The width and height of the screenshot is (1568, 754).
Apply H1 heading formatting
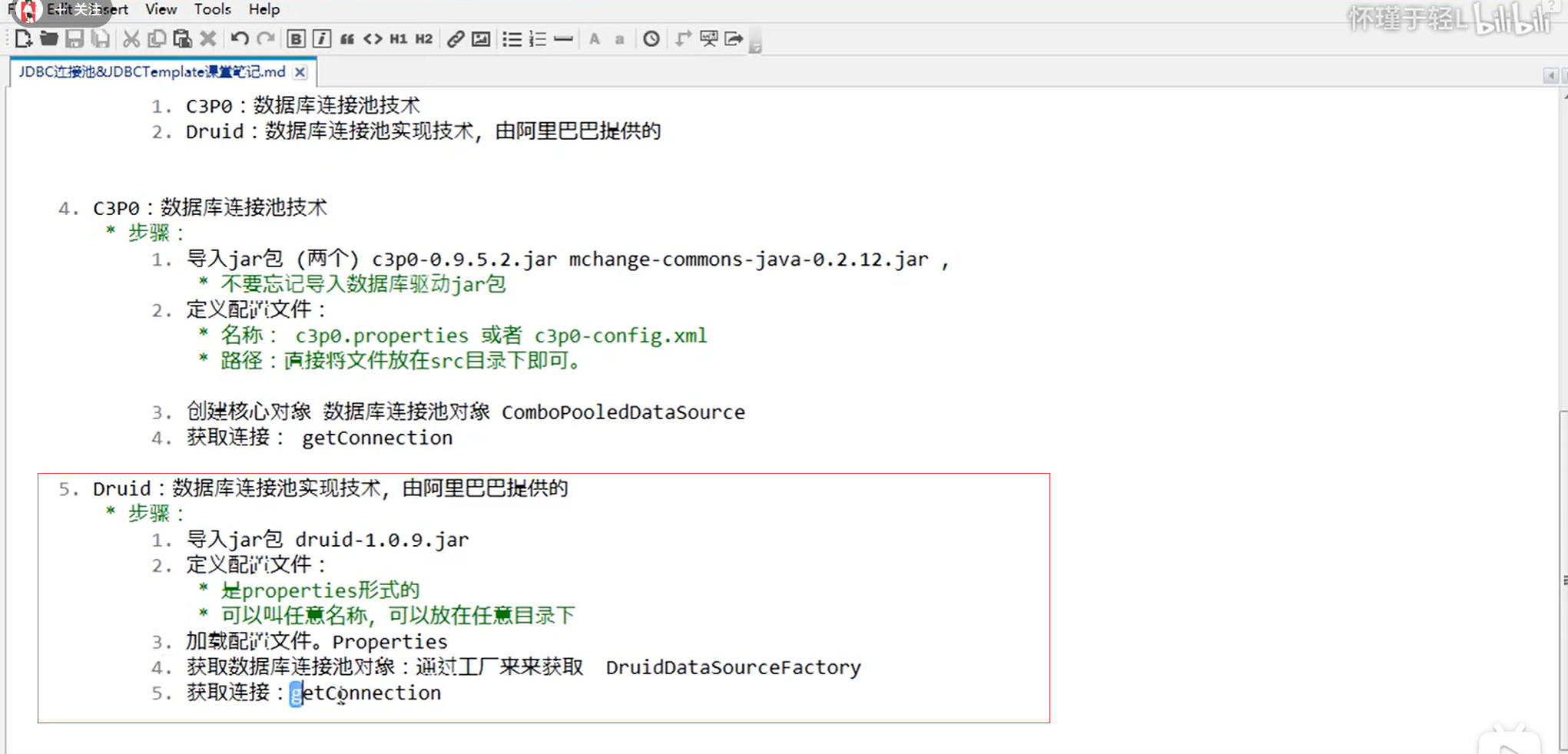click(398, 38)
